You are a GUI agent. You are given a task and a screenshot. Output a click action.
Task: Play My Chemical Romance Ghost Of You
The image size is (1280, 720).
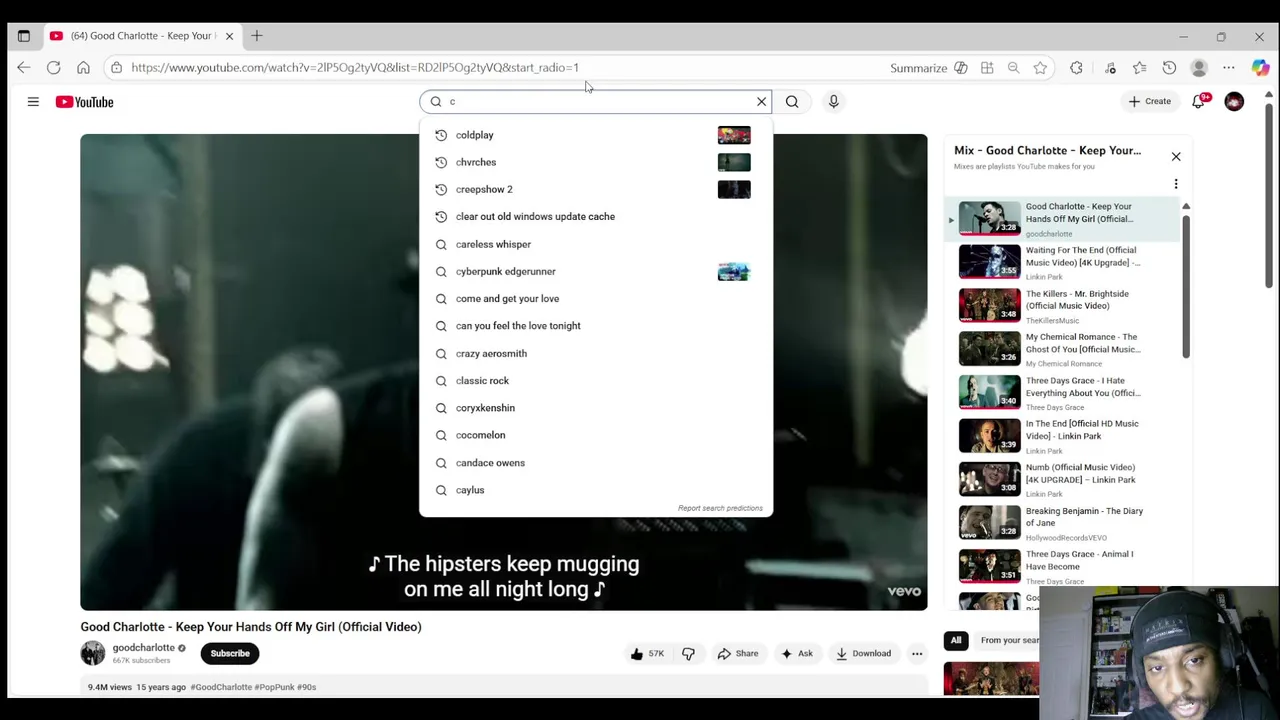tap(1063, 349)
